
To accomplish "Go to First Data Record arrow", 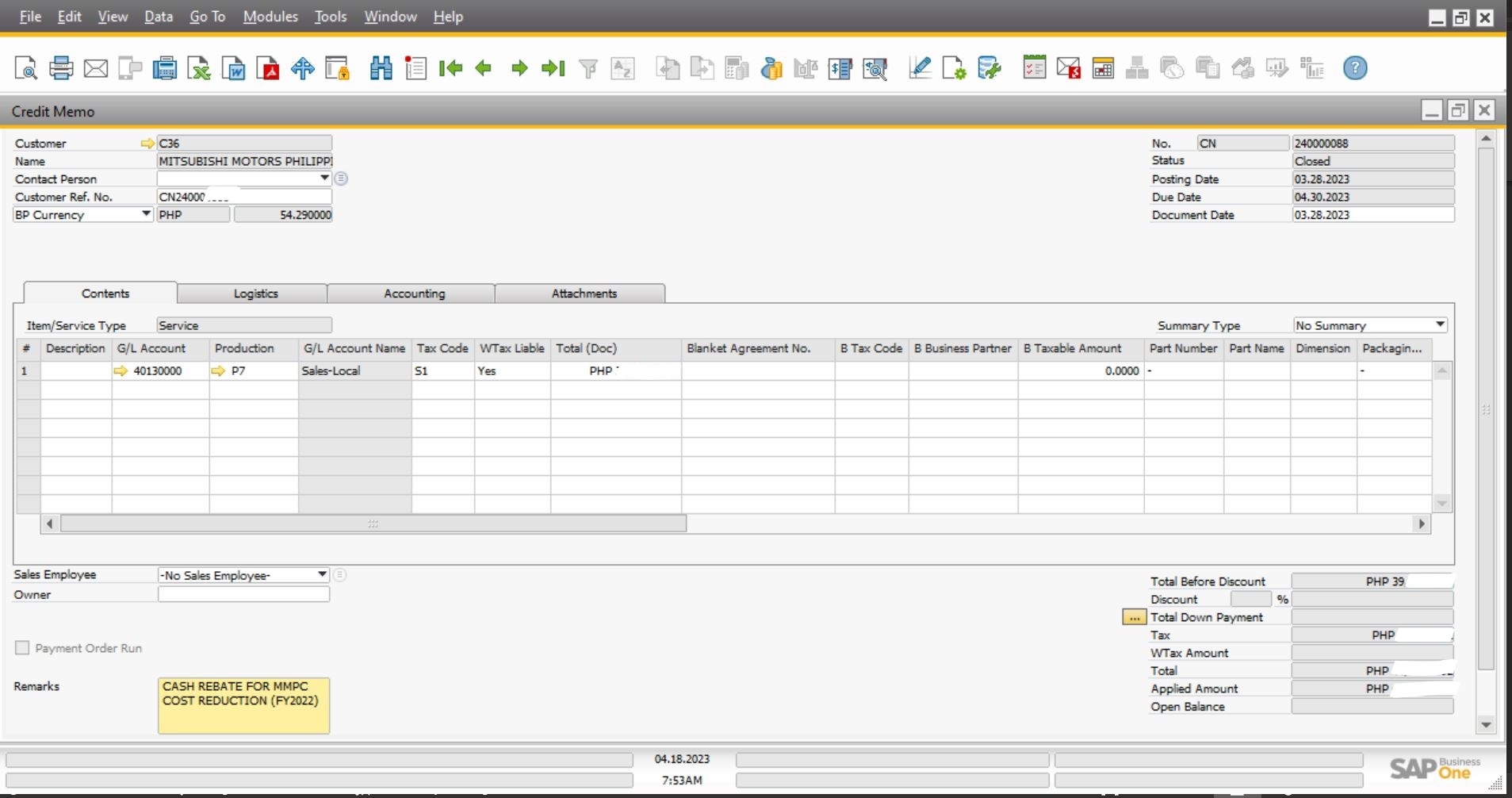I will point(450,68).
